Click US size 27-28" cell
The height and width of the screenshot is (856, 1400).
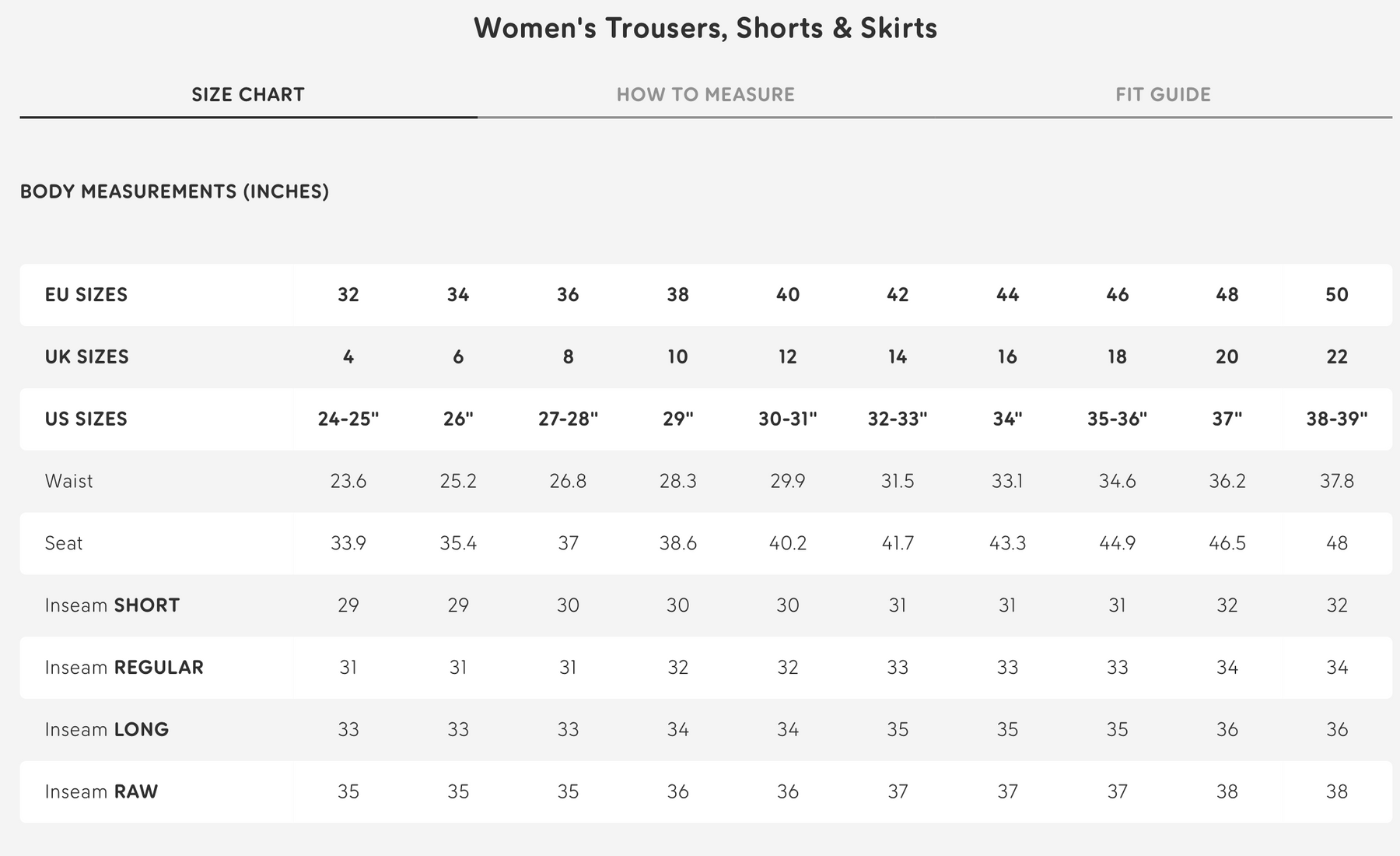(568, 419)
